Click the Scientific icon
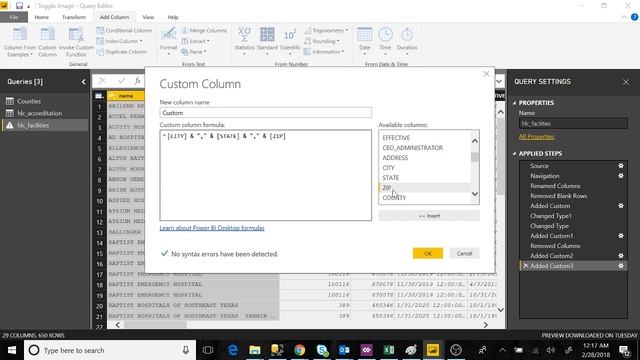Viewport: 640px width, 360px height. click(290, 35)
